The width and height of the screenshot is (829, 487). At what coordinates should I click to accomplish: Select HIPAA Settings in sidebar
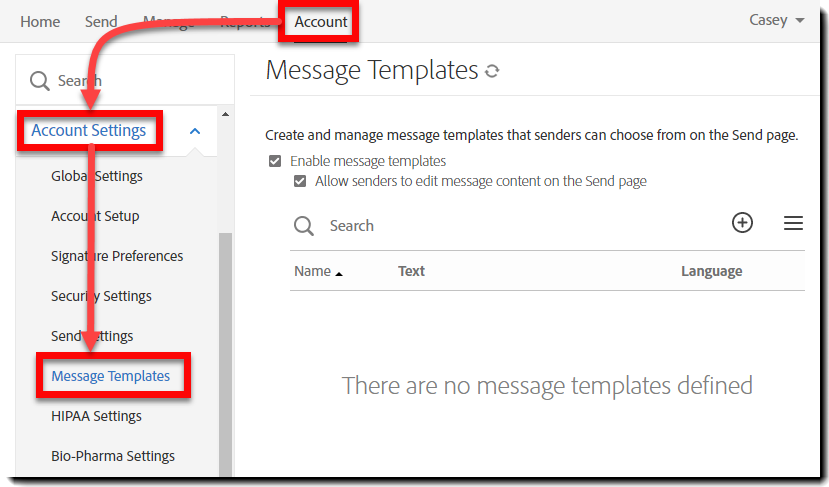pyautogui.click(x=96, y=416)
